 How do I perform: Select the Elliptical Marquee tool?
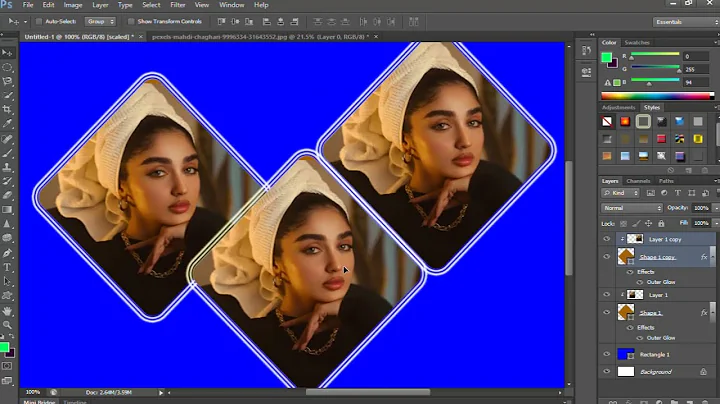click(x=7, y=67)
